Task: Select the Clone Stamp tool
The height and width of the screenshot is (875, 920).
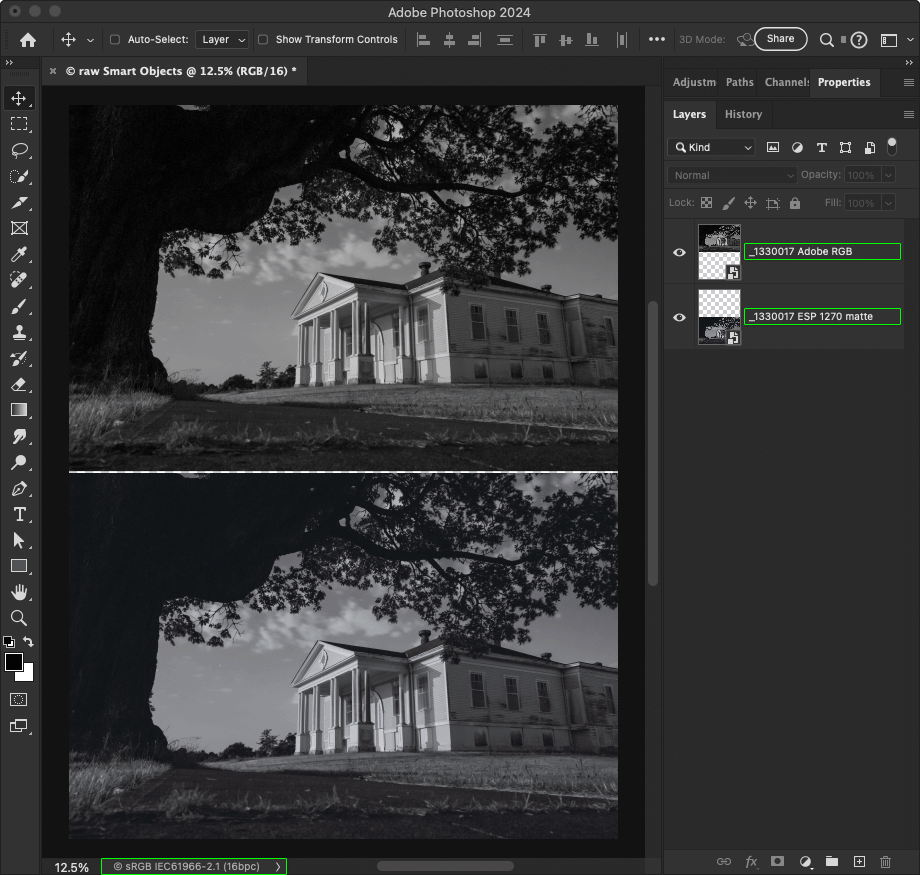Action: pos(19,332)
